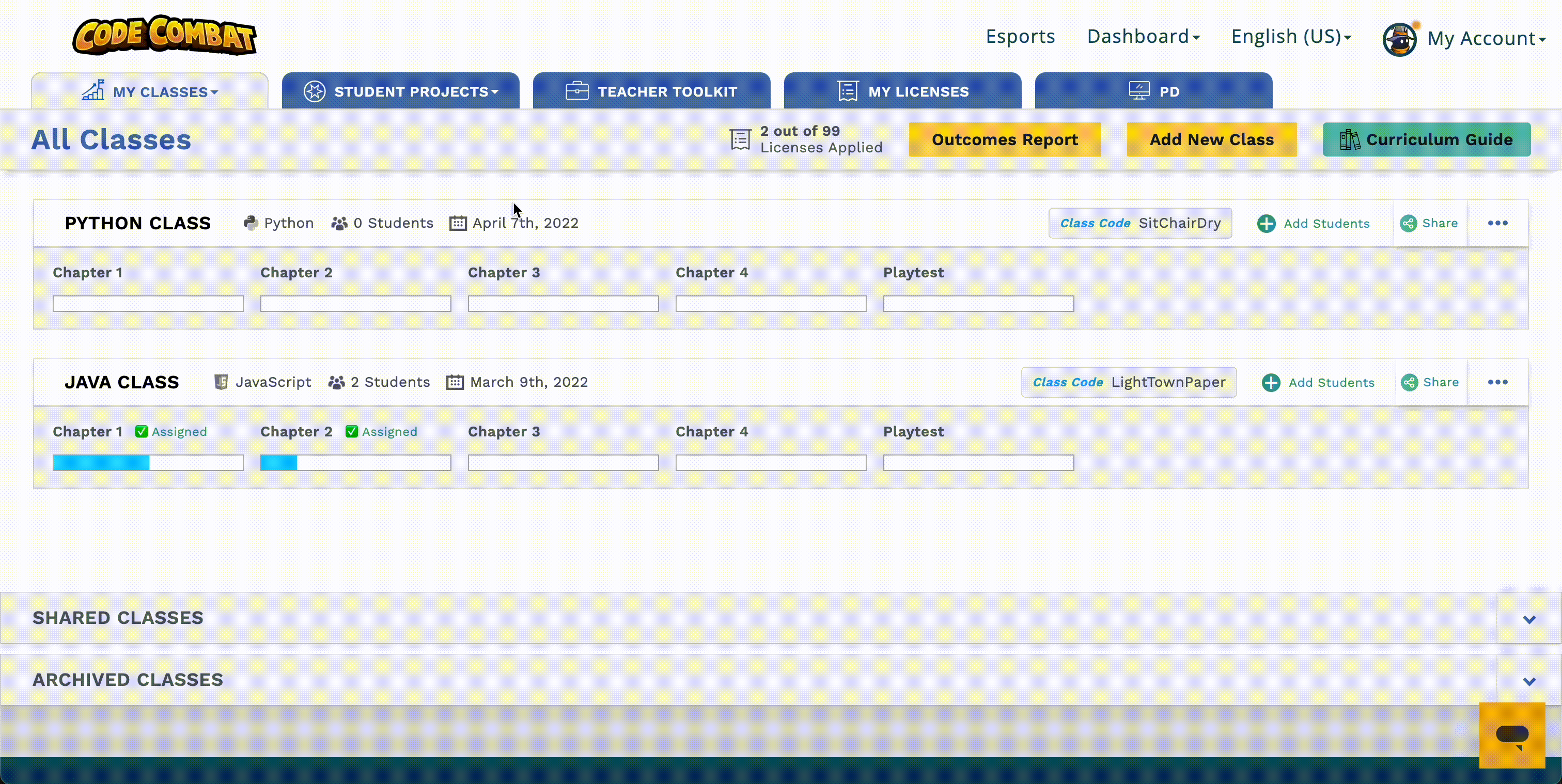Image resolution: width=1562 pixels, height=784 pixels.
Task: Open the Dashboard dropdown menu
Action: [x=1143, y=36]
